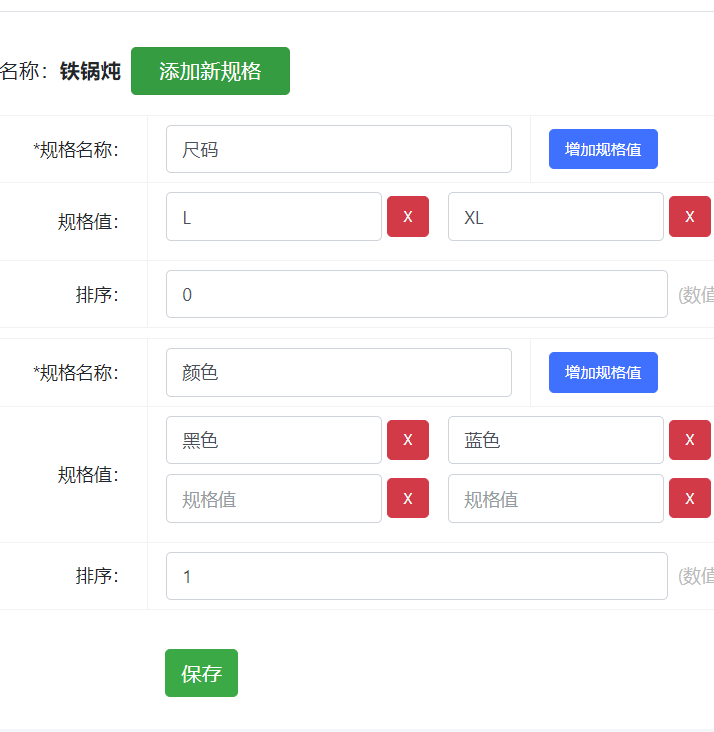This screenshot has width=714, height=732.
Task: Click the green 保存 button
Action: [x=201, y=673]
